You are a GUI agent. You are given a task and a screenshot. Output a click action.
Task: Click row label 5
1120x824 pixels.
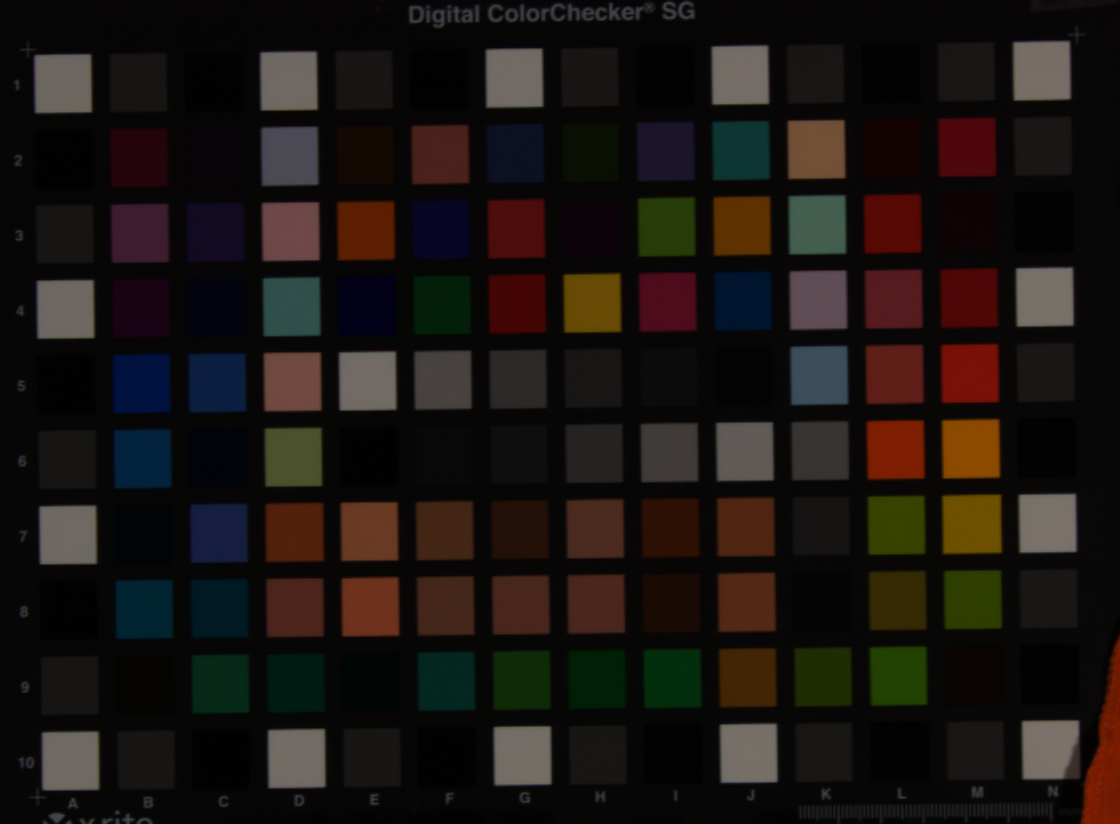21,386
